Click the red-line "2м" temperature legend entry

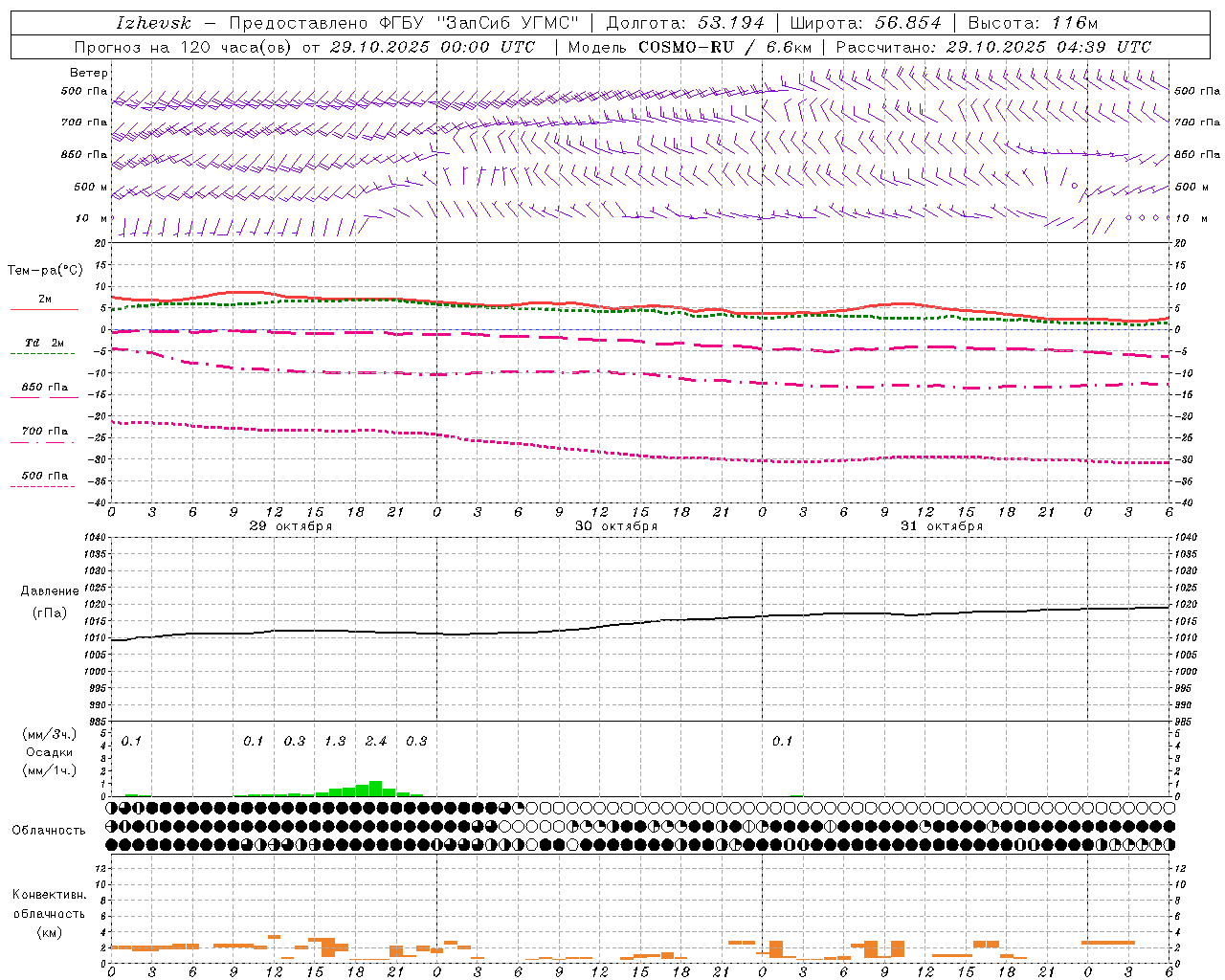[45, 299]
